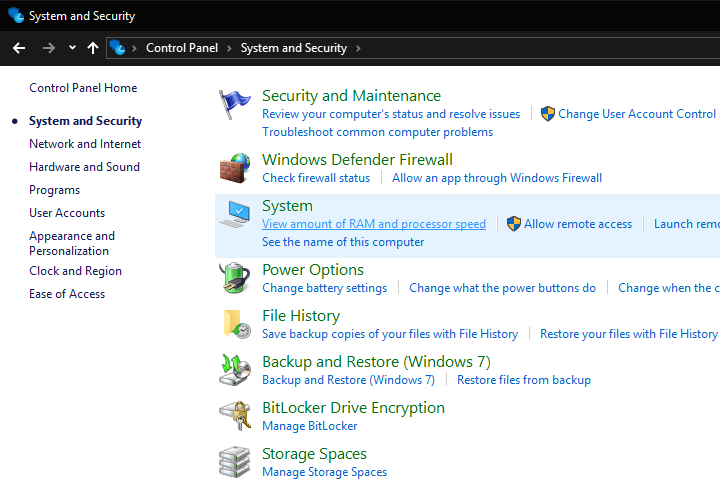Click the shield icon beside Change User Account Control
The image size is (720, 480).
(x=548, y=113)
